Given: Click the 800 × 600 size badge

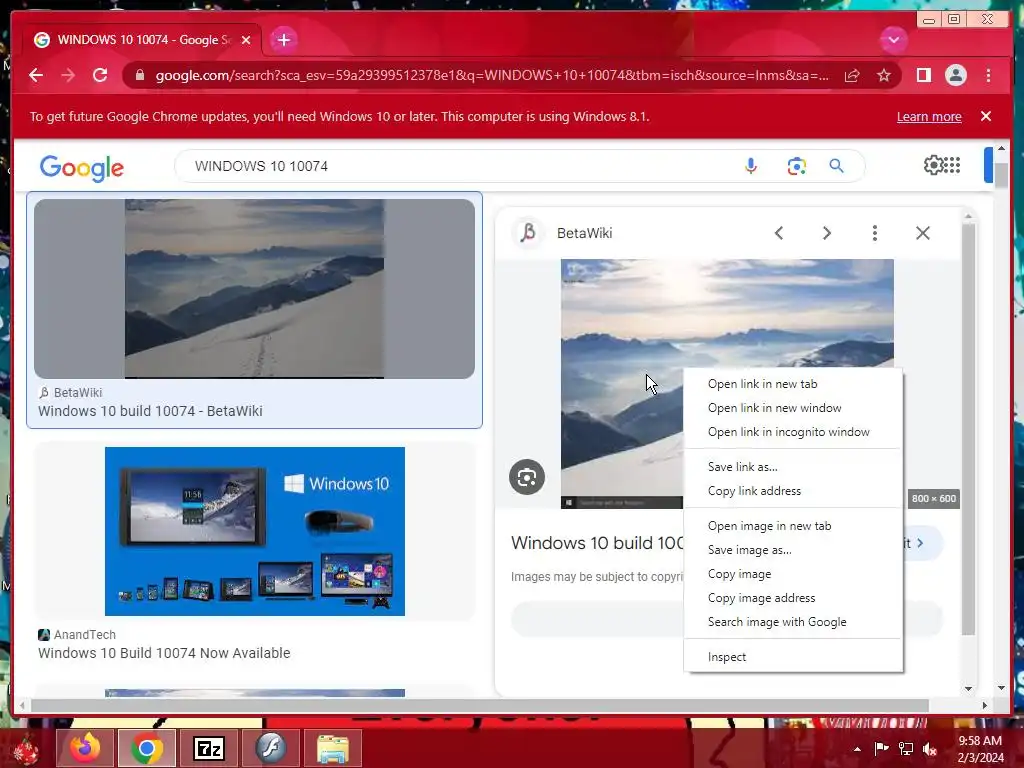Looking at the screenshot, I should 933,499.
